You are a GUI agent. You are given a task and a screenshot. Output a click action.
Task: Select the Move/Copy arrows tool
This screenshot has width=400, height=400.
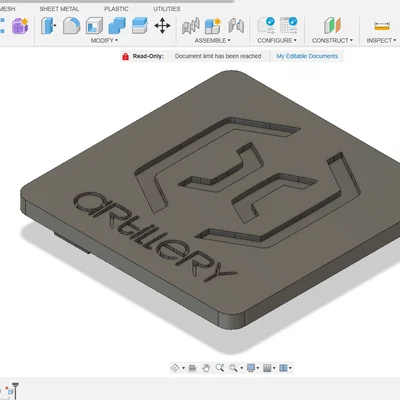pyautogui.click(x=162, y=26)
